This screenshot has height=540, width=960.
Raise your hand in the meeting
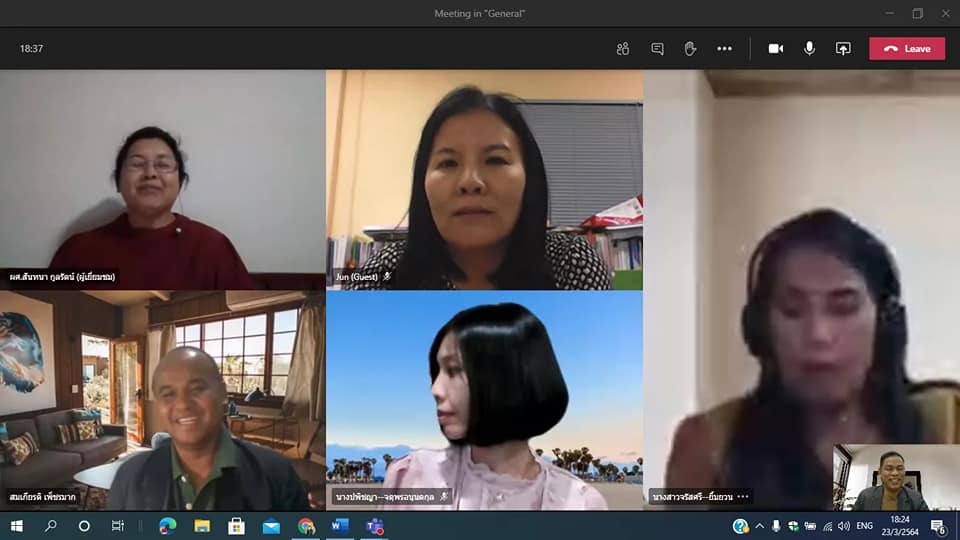coord(690,48)
